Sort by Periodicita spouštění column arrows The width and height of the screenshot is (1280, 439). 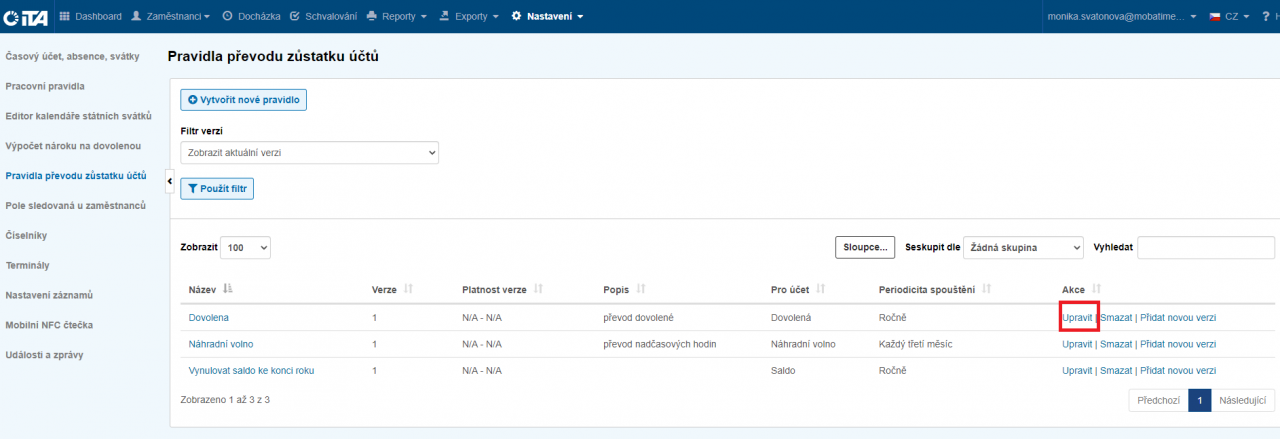tap(987, 289)
